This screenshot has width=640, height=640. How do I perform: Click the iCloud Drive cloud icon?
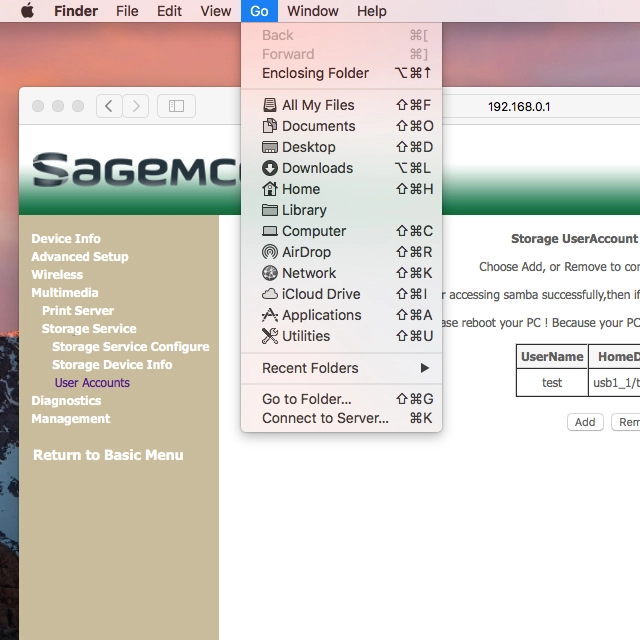coord(269,294)
